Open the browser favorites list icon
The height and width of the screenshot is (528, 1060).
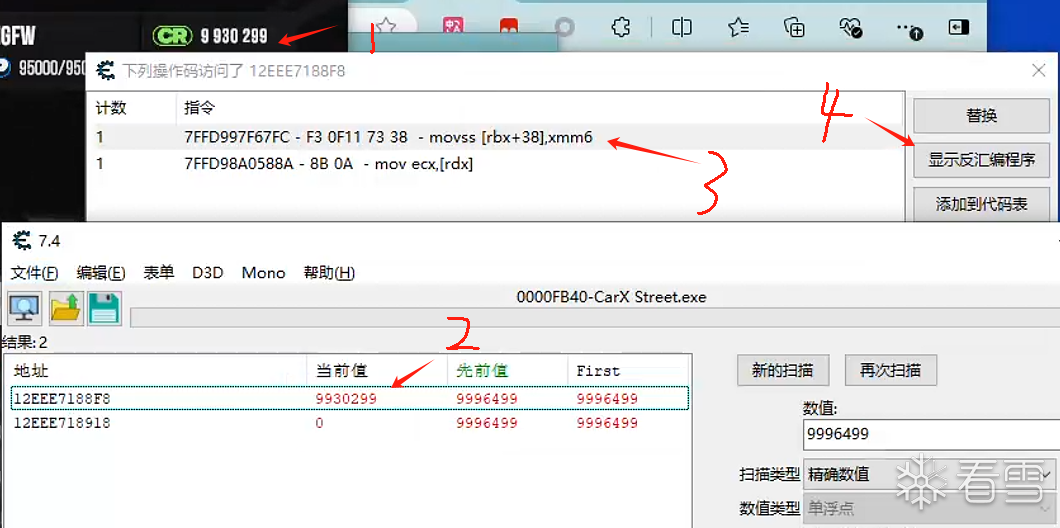tap(738, 28)
